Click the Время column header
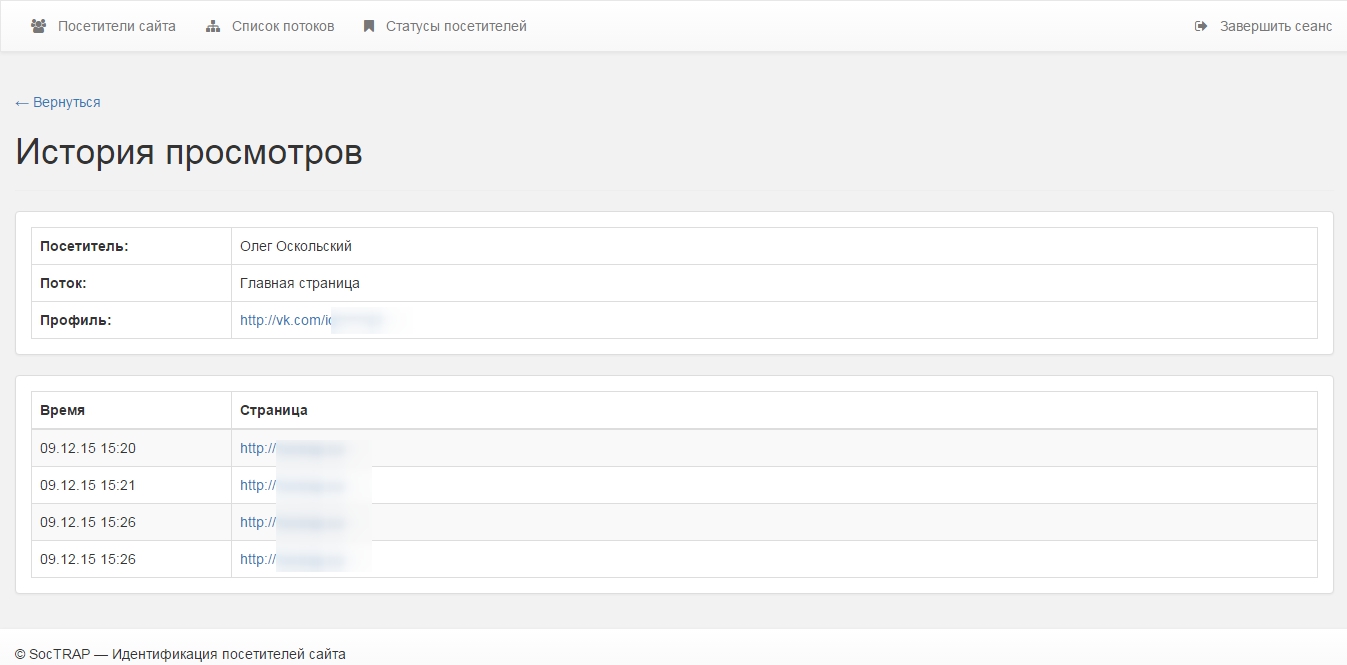This screenshot has height=665, width=1347. [62, 410]
